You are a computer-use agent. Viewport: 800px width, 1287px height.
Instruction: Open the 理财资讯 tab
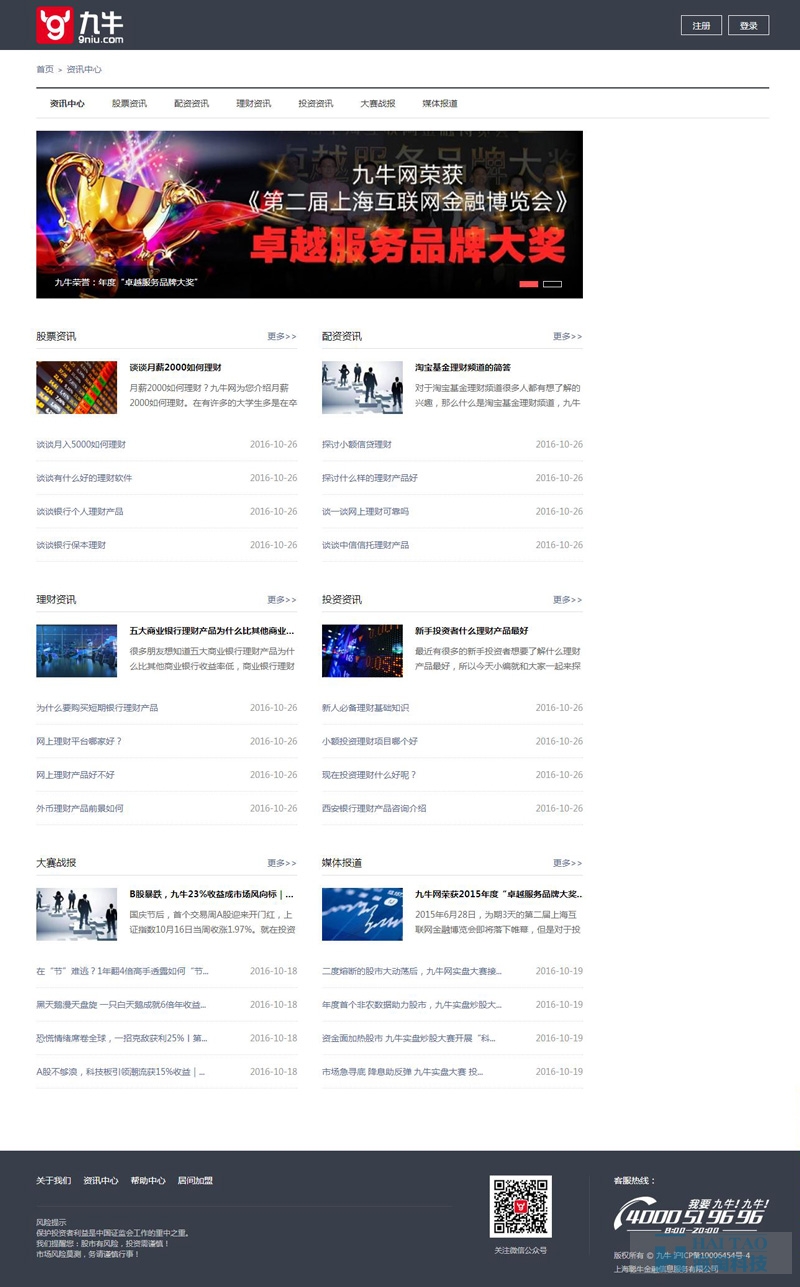253,104
